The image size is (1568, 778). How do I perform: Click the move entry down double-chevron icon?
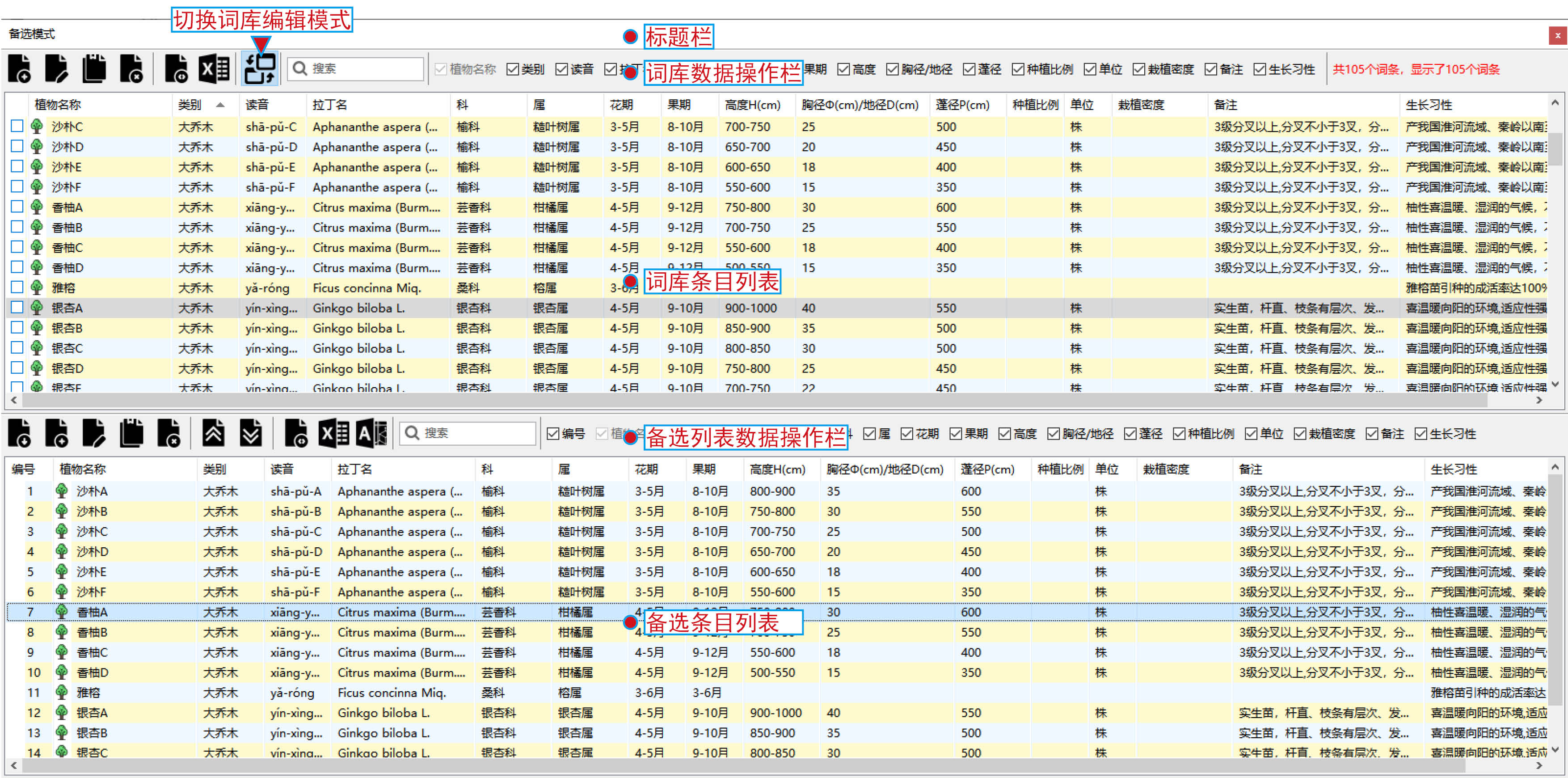point(250,433)
